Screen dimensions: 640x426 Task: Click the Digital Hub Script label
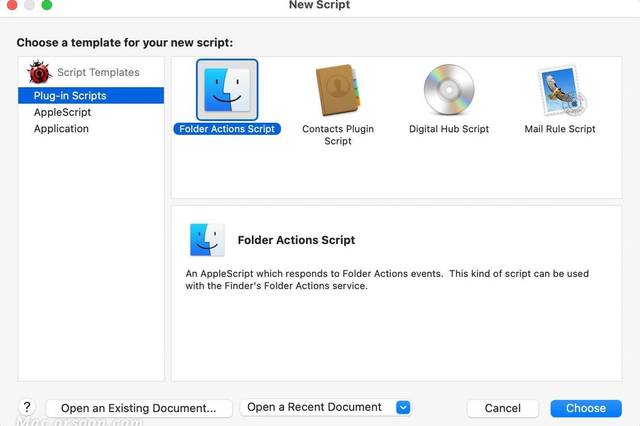(x=449, y=129)
